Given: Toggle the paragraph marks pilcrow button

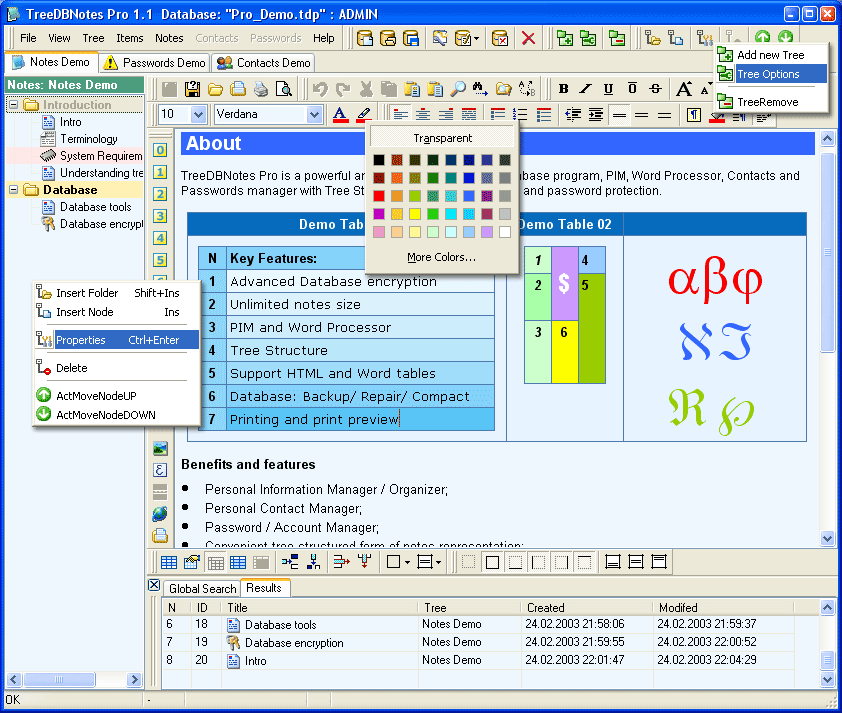Looking at the screenshot, I should (x=693, y=114).
